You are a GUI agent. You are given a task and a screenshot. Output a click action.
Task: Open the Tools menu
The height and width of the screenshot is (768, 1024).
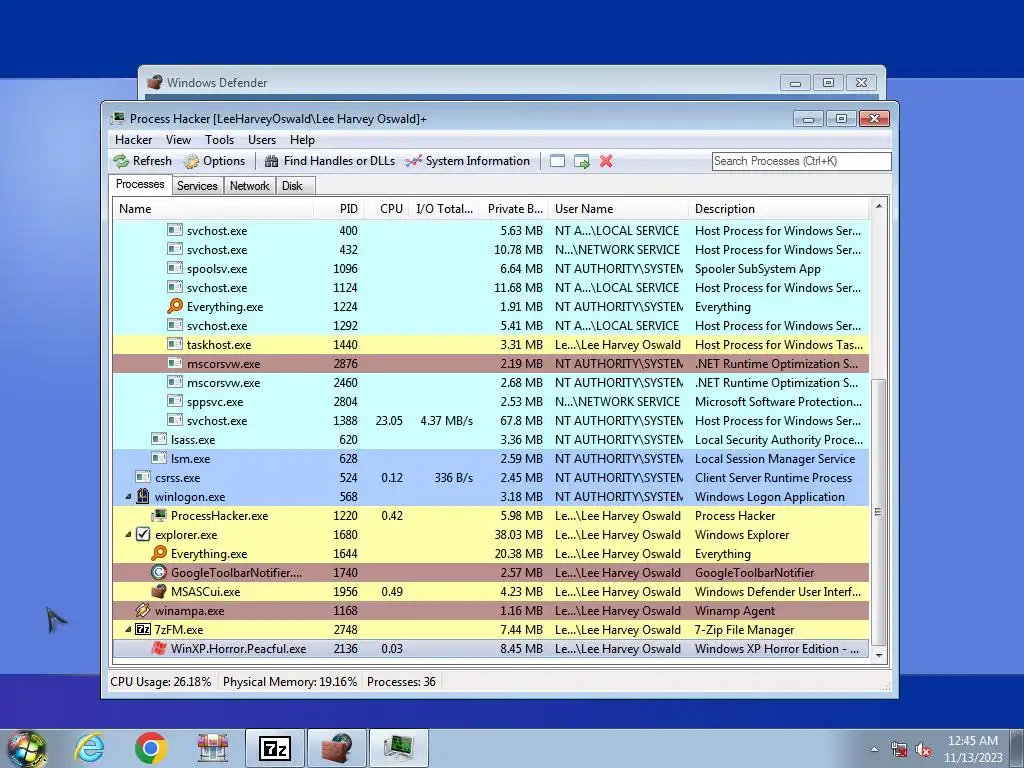point(219,140)
